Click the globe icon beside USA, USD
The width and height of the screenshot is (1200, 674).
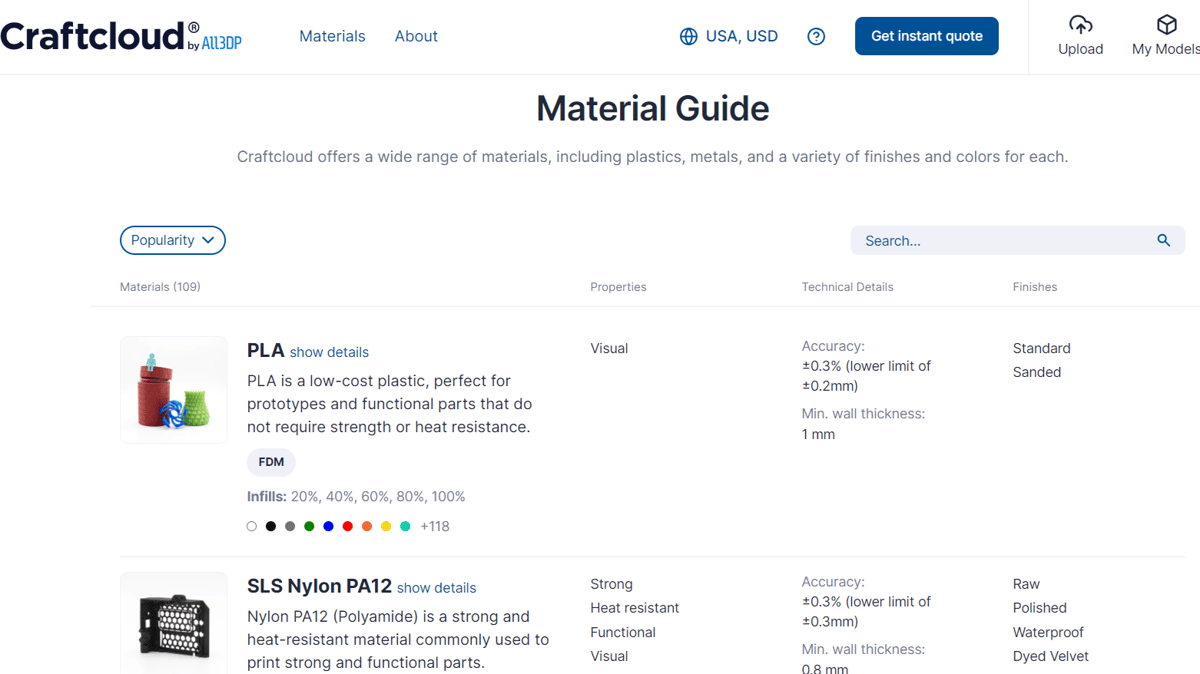click(688, 36)
